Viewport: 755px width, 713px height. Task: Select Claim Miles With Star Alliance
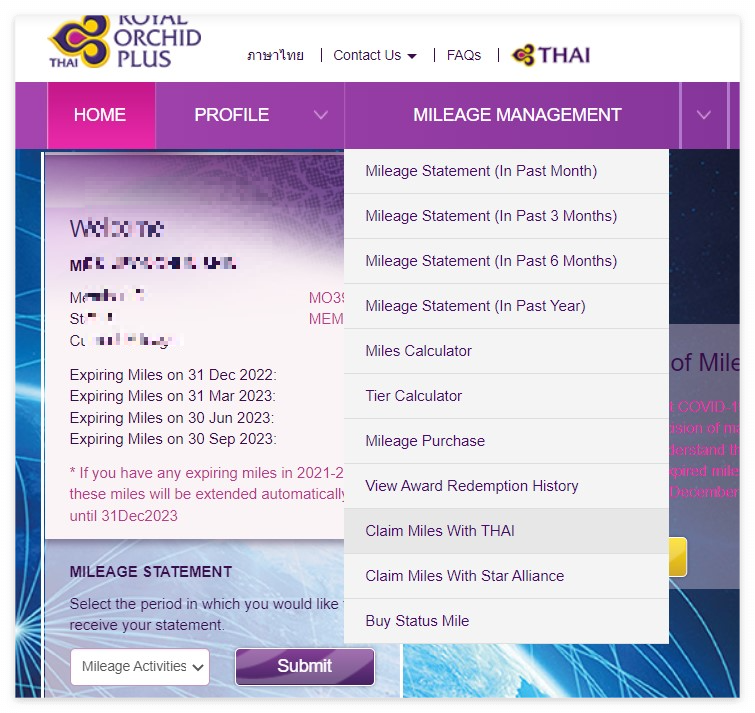pos(507,576)
